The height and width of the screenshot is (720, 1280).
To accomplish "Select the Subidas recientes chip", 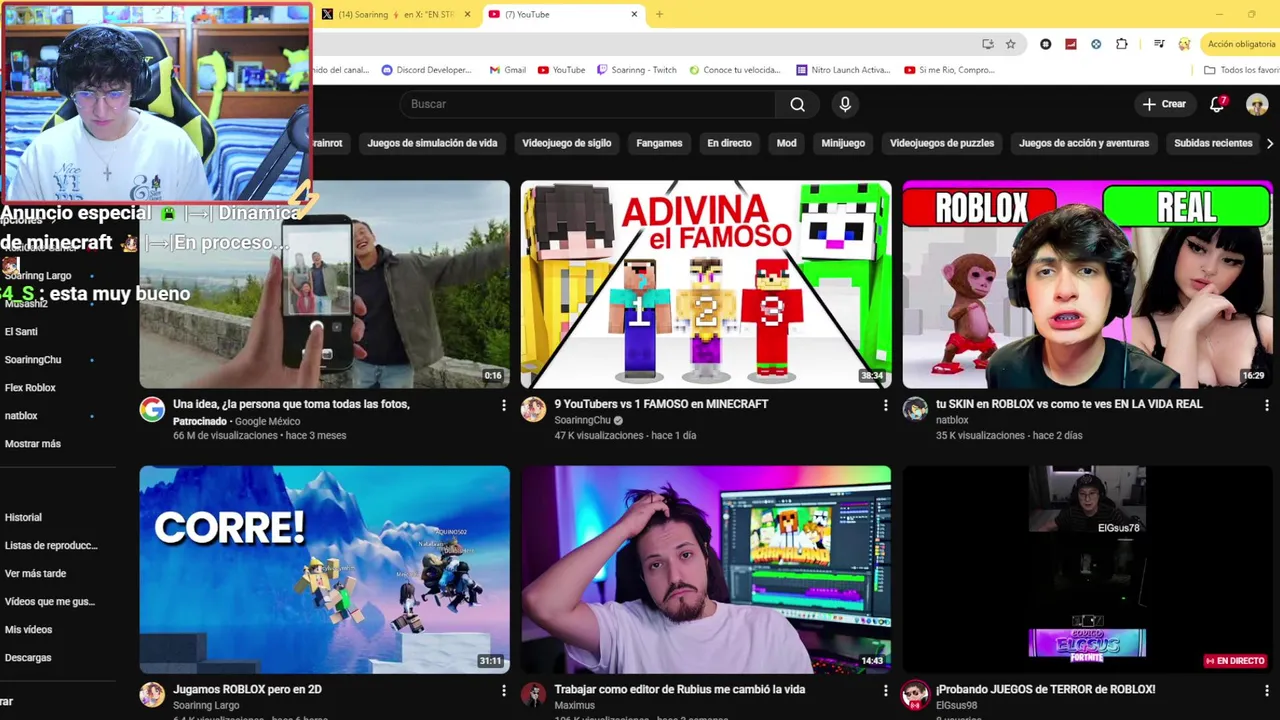I will click(x=1213, y=143).
